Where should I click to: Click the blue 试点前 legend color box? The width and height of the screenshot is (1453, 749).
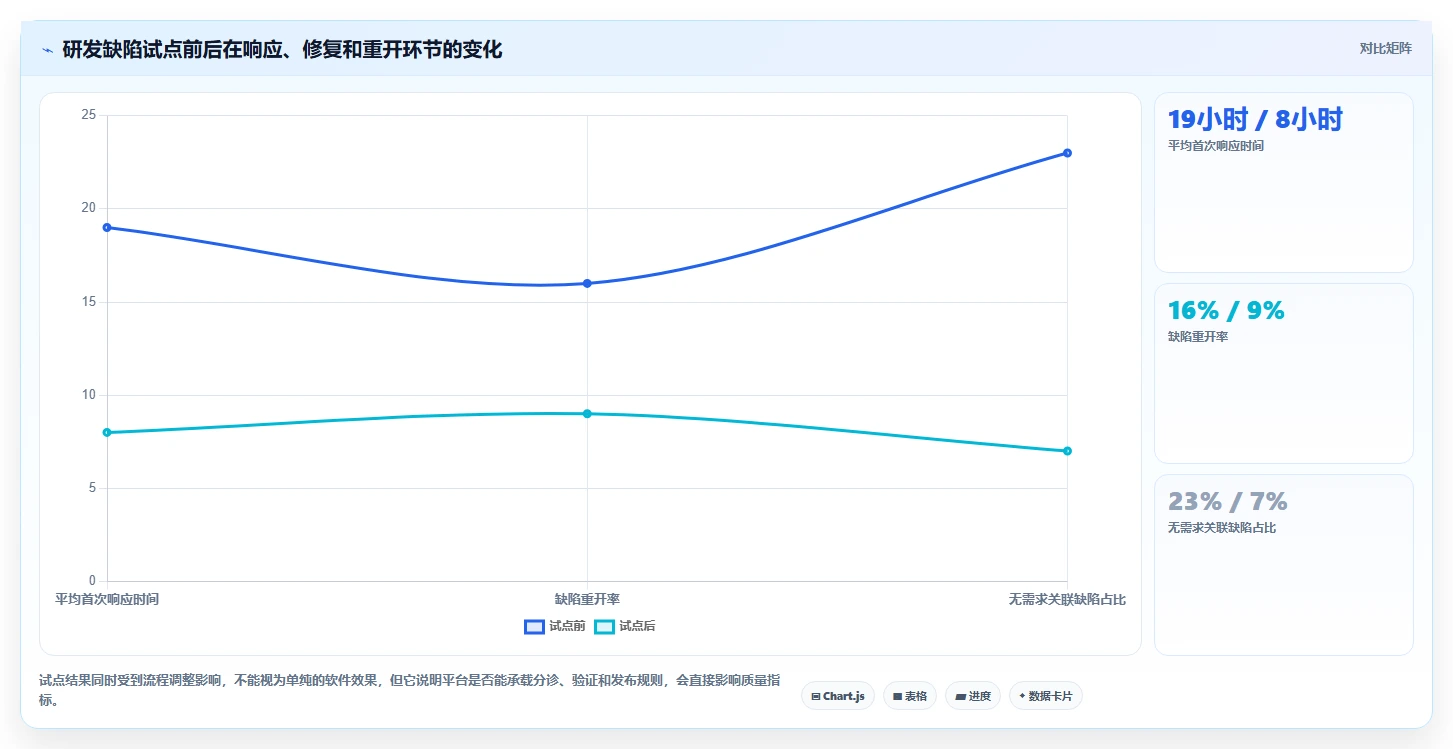534,626
